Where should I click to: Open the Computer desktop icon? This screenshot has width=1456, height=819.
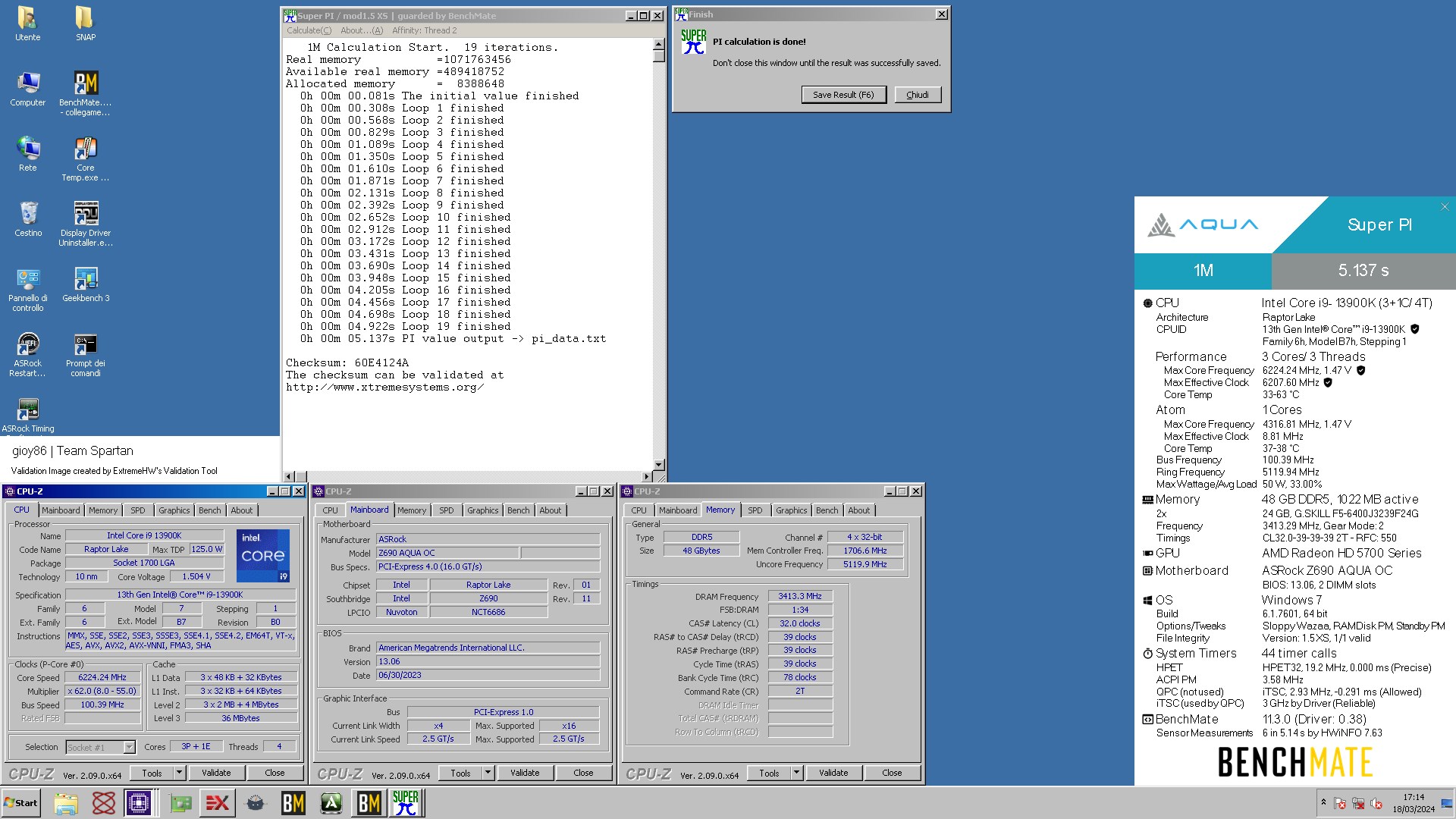coord(27,89)
